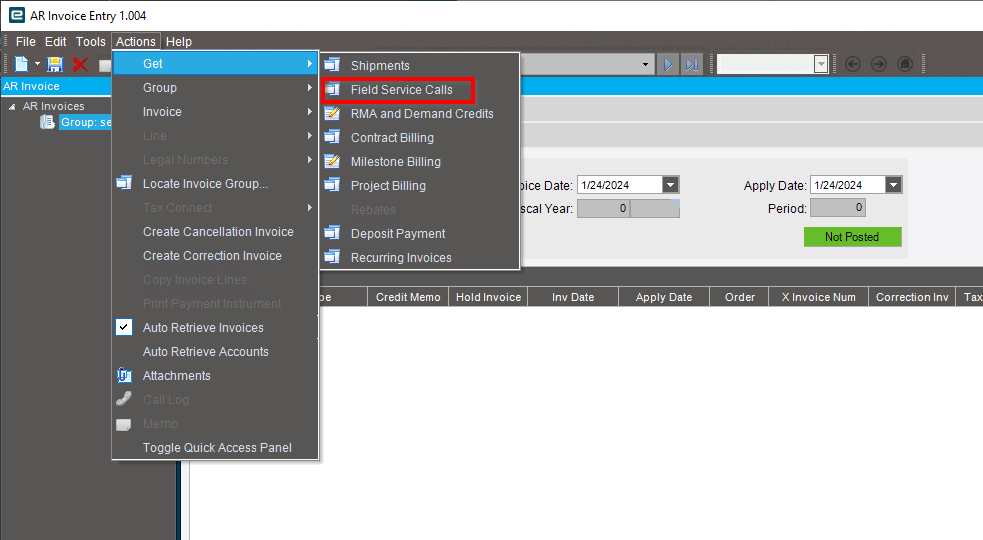This screenshot has width=983, height=540.
Task: Open the Invoice Date calendar dropdown
Action: (x=671, y=184)
